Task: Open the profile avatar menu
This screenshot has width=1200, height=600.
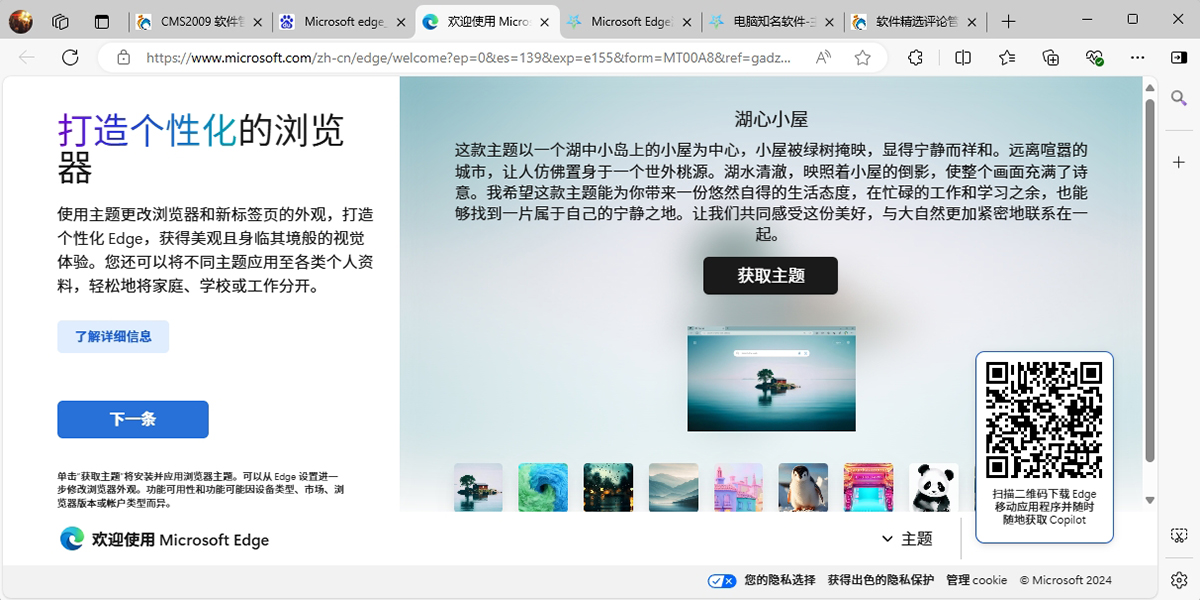Action: 20,20
